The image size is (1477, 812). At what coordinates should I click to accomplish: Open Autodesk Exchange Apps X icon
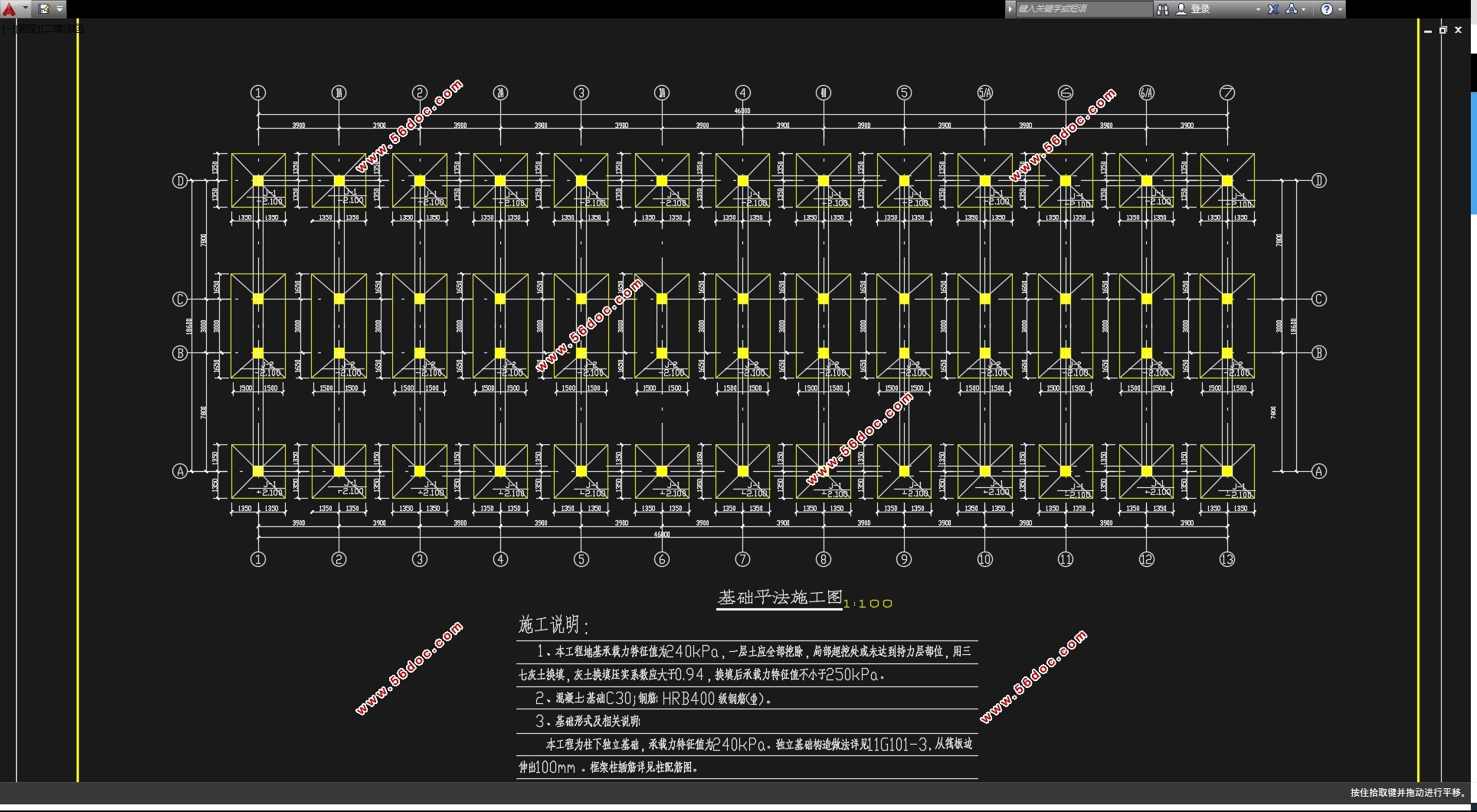tap(1273, 9)
